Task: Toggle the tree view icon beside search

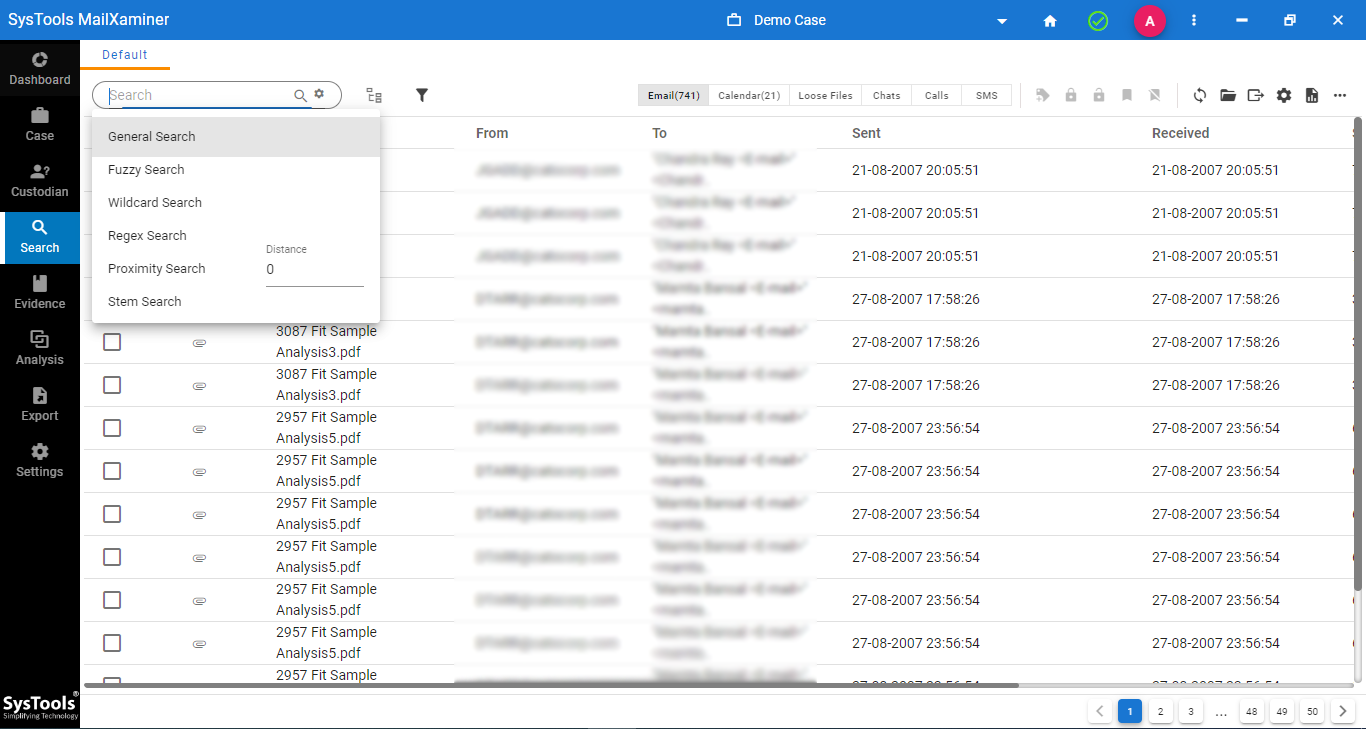Action: pyautogui.click(x=374, y=95)
